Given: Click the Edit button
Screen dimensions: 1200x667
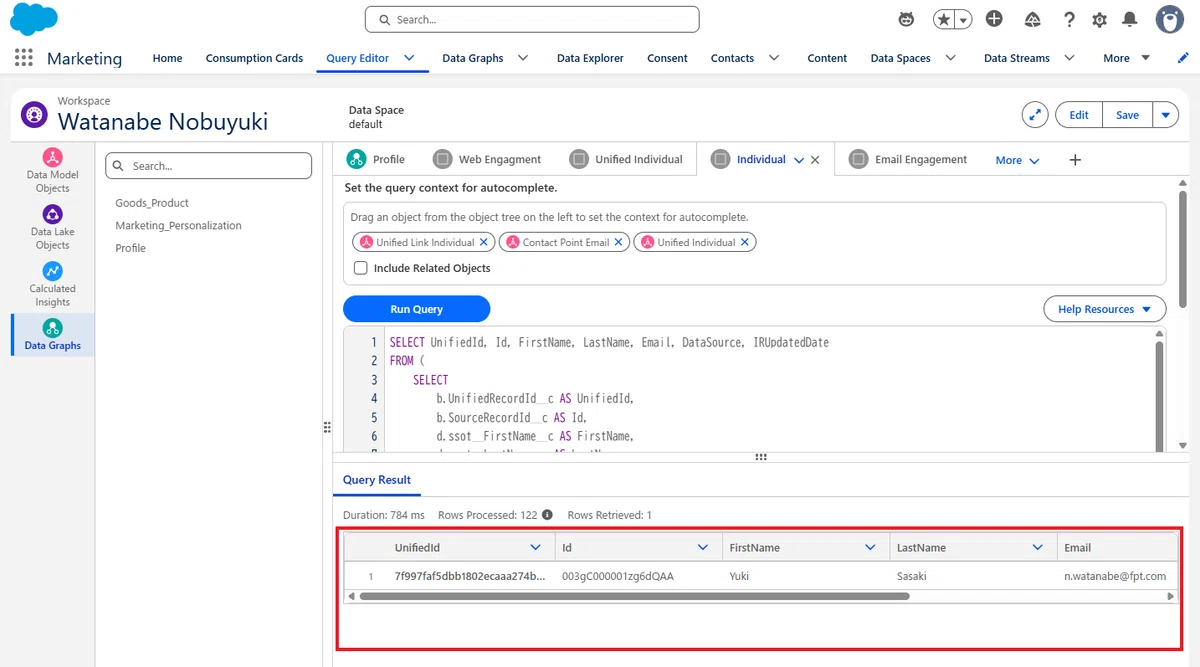Looking at the screenshot, I should coord(1079,115).
